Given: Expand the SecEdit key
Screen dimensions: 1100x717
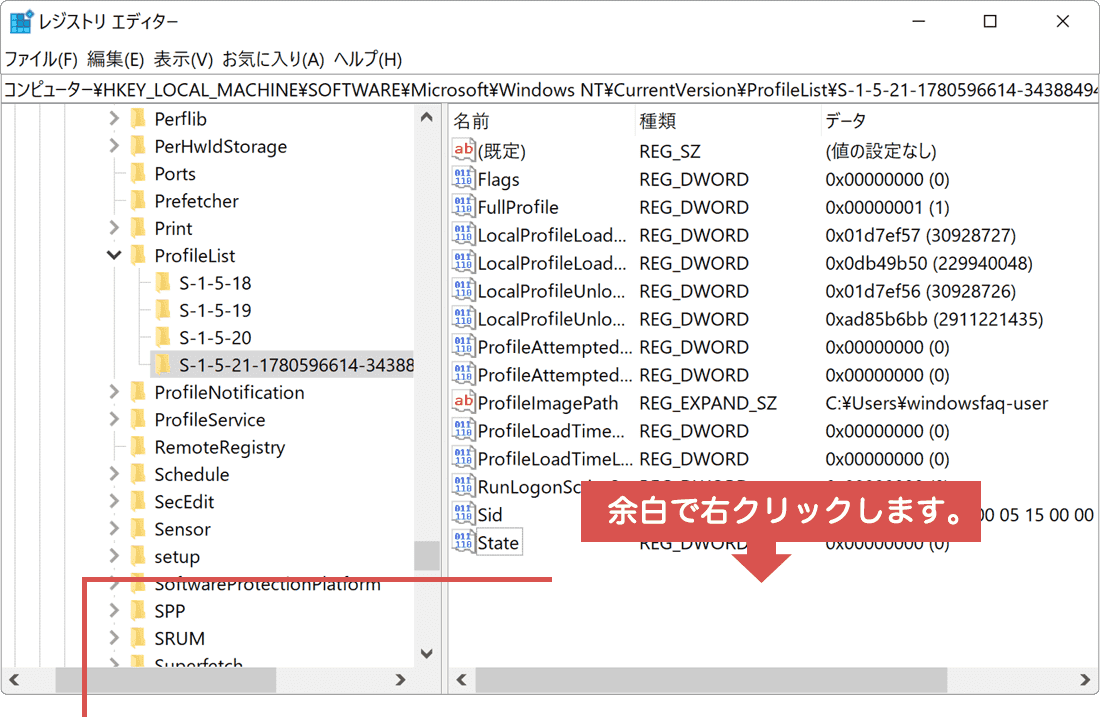Looking at the screenshot, I should [x=114, y=502].
